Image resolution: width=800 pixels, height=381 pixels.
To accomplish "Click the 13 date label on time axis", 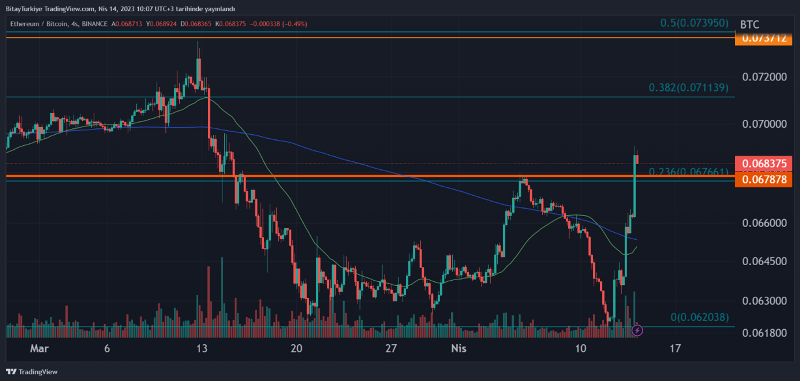I will pyautogui.click(x=202, y=349).
